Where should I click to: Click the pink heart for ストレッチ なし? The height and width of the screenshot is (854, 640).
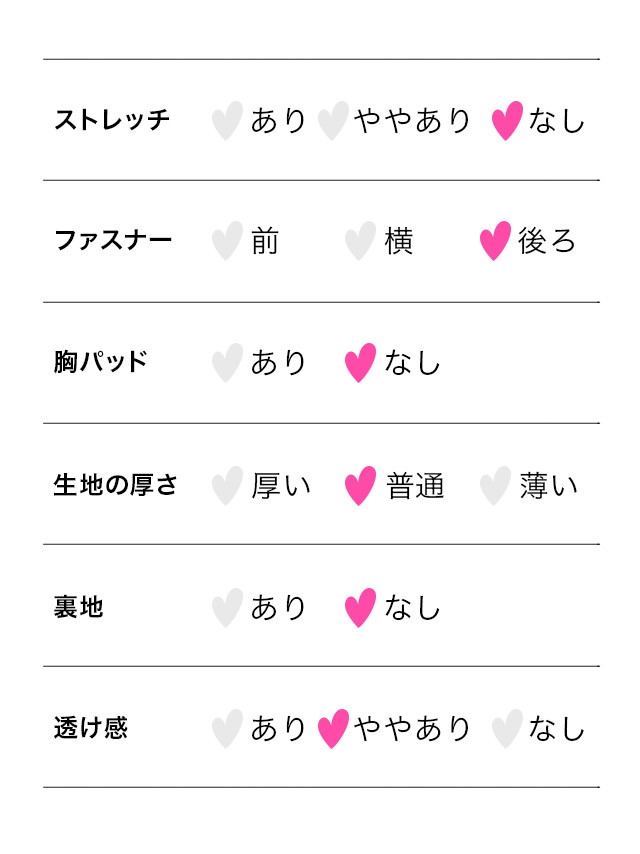507,121
